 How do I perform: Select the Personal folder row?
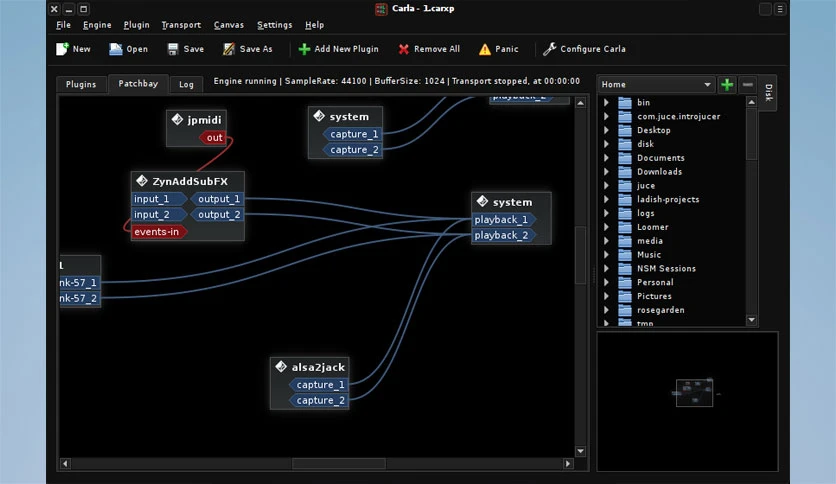pos(672,283)
